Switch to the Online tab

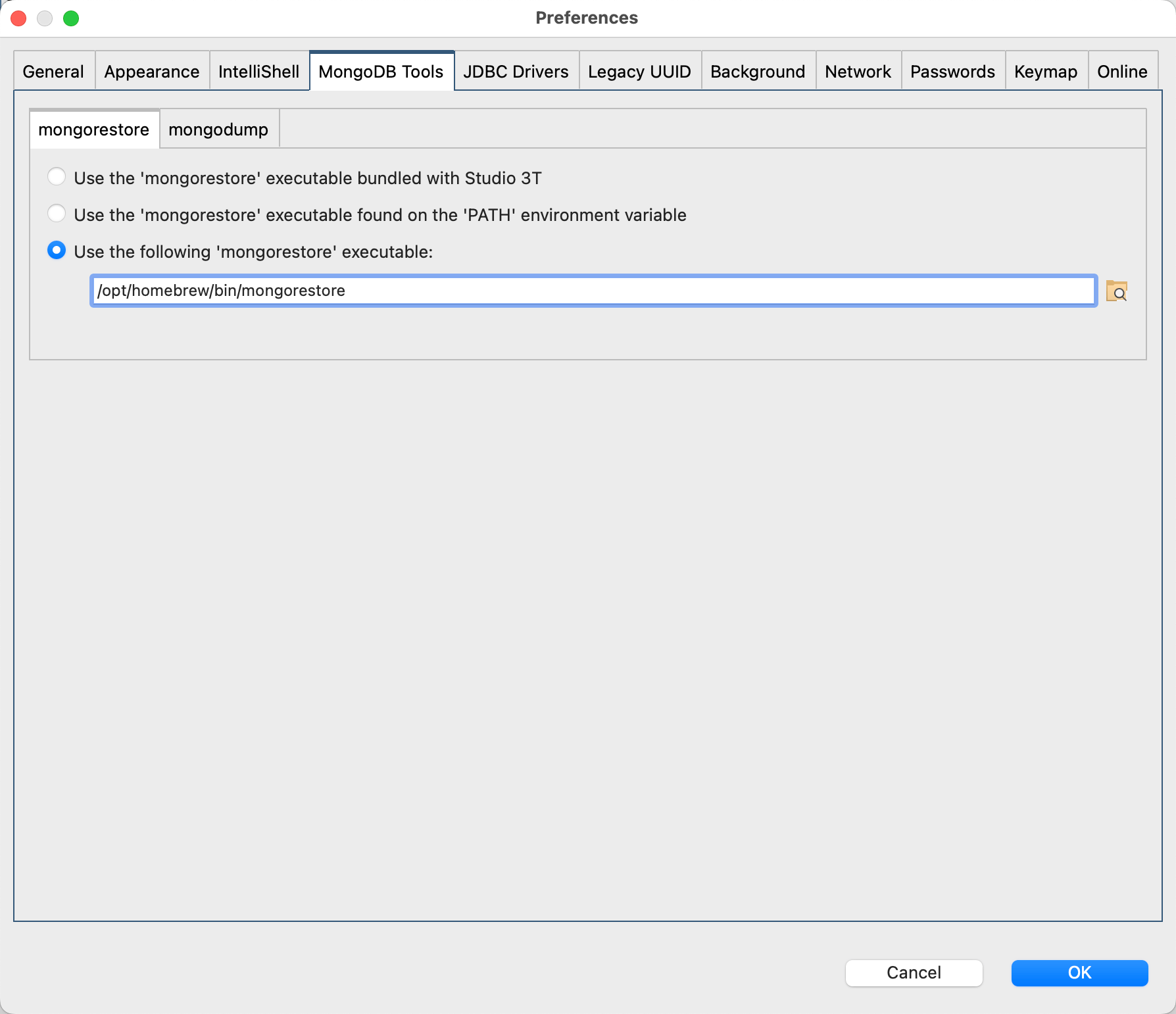[1122, 72]
